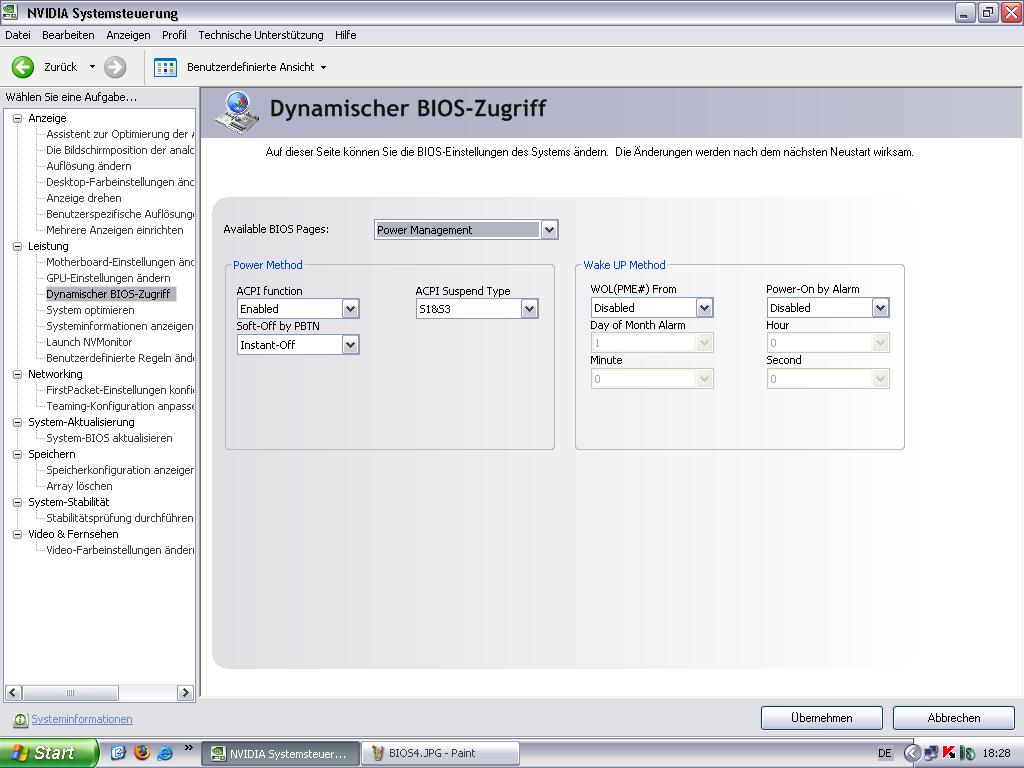The height and width of the screenshot is (768, 1024).
Task: Click tree horizontal scrollbar left arrow
Action: point(14,693)
